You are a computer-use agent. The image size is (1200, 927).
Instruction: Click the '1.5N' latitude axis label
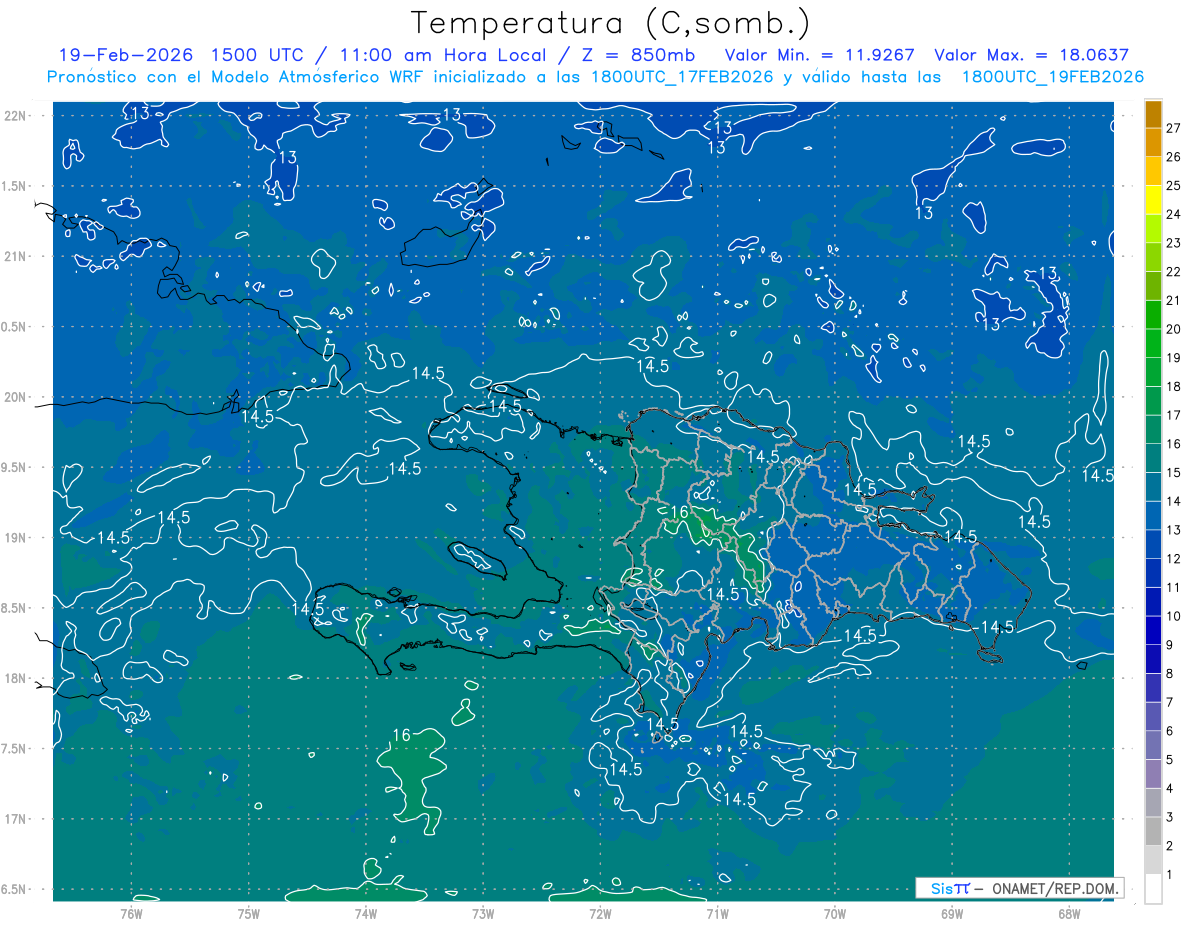(x=15, y=186)
